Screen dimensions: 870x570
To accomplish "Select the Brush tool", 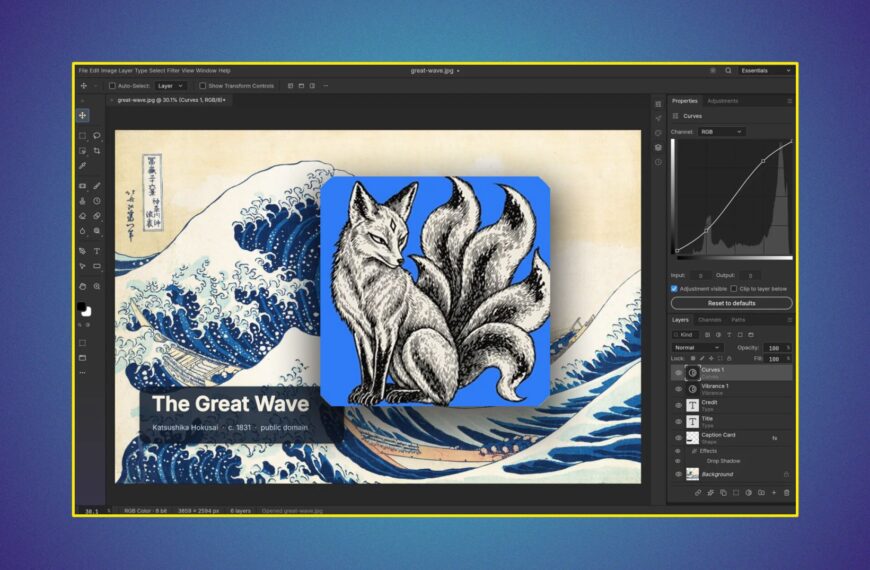I will point(97,186).
